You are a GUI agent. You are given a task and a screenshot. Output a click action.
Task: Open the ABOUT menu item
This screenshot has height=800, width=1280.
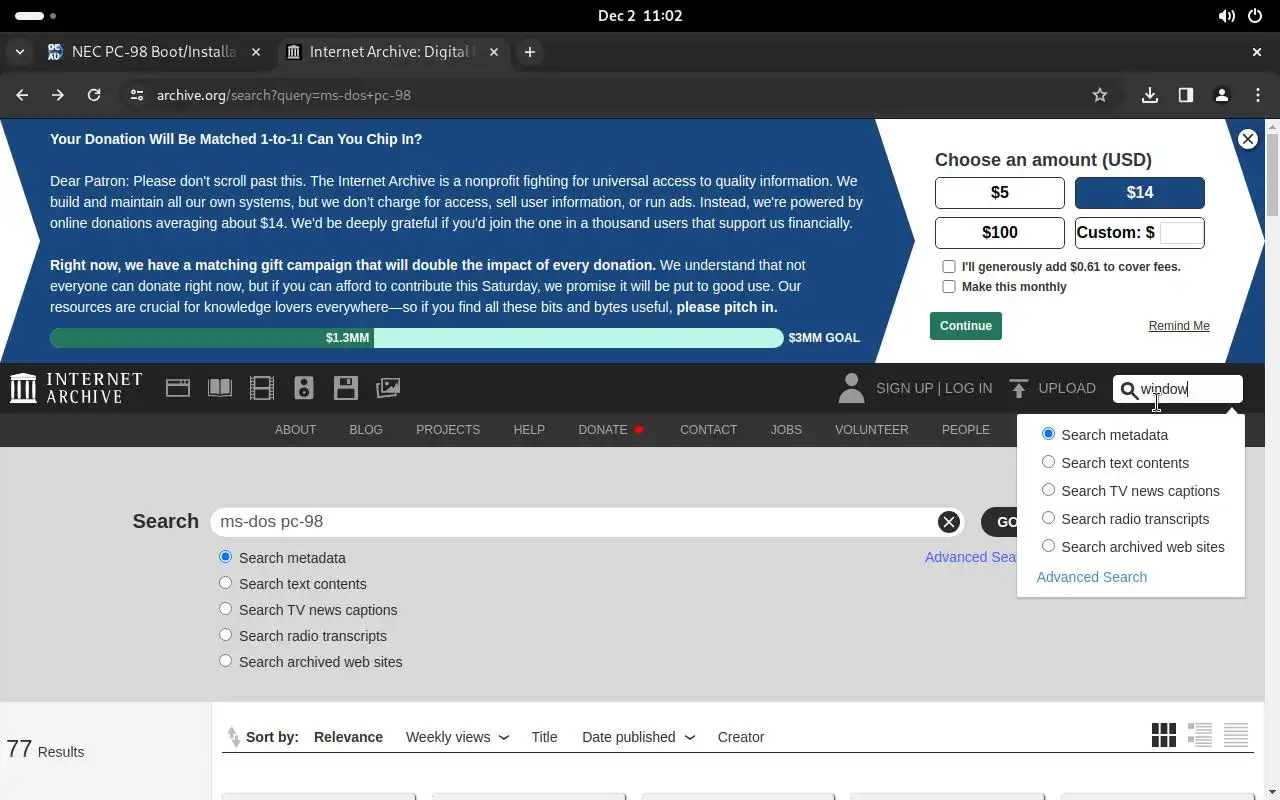[295, 430]
